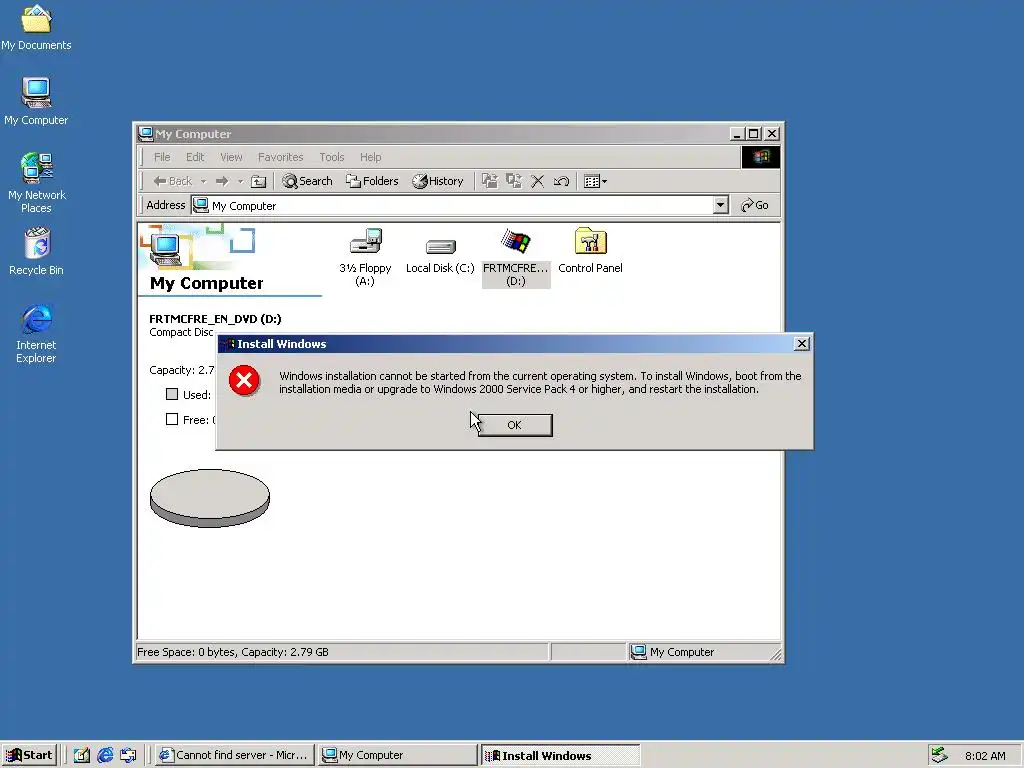Select Local Disk (C:) drive icon

[x=440, y=255]
